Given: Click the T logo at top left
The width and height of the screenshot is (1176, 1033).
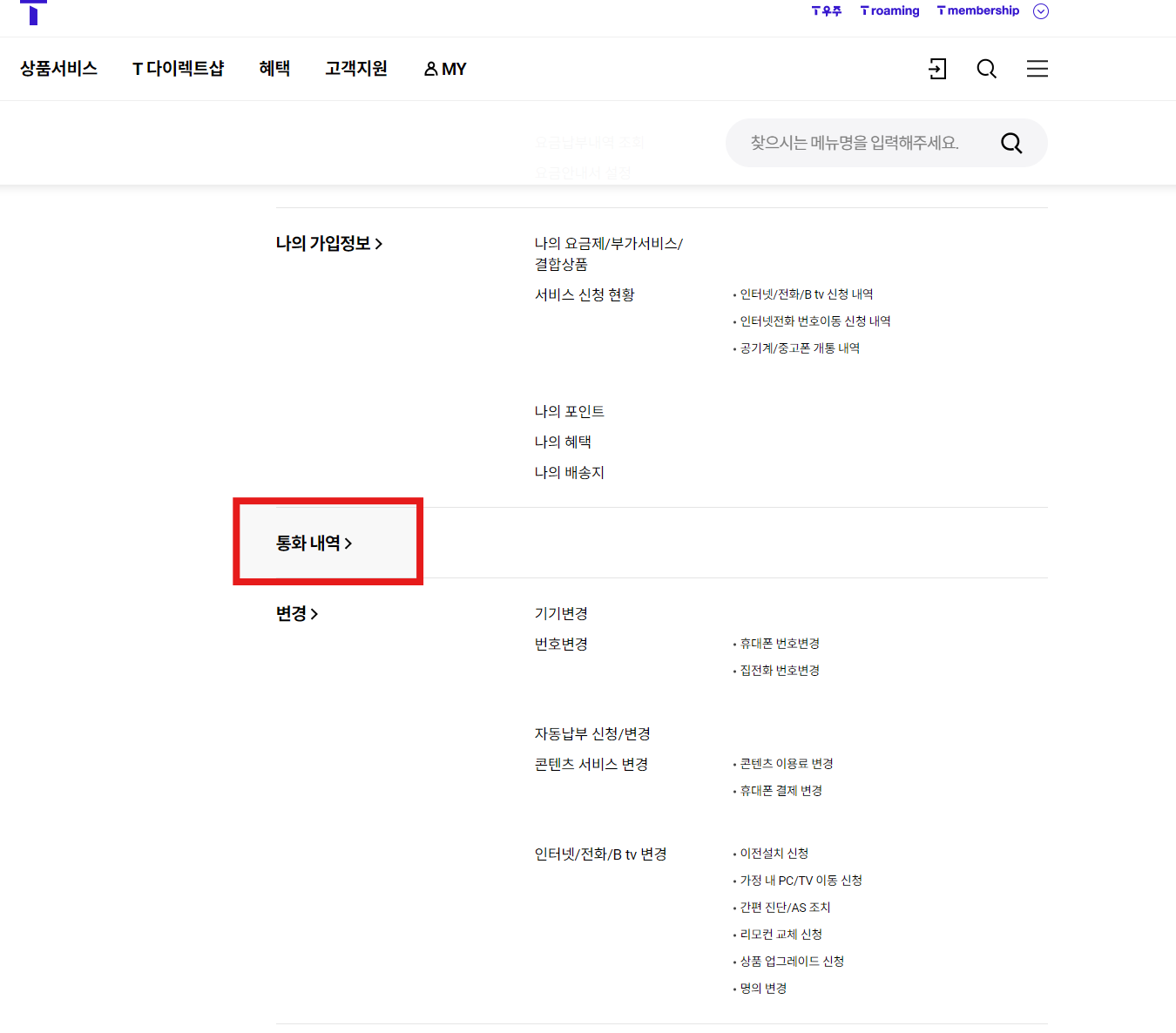Looking at the screenshot, I should (x=33, y=12).
